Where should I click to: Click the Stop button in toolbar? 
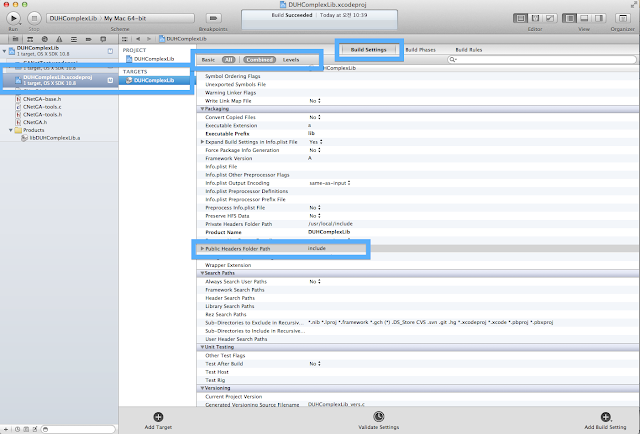tap(34, 18)
